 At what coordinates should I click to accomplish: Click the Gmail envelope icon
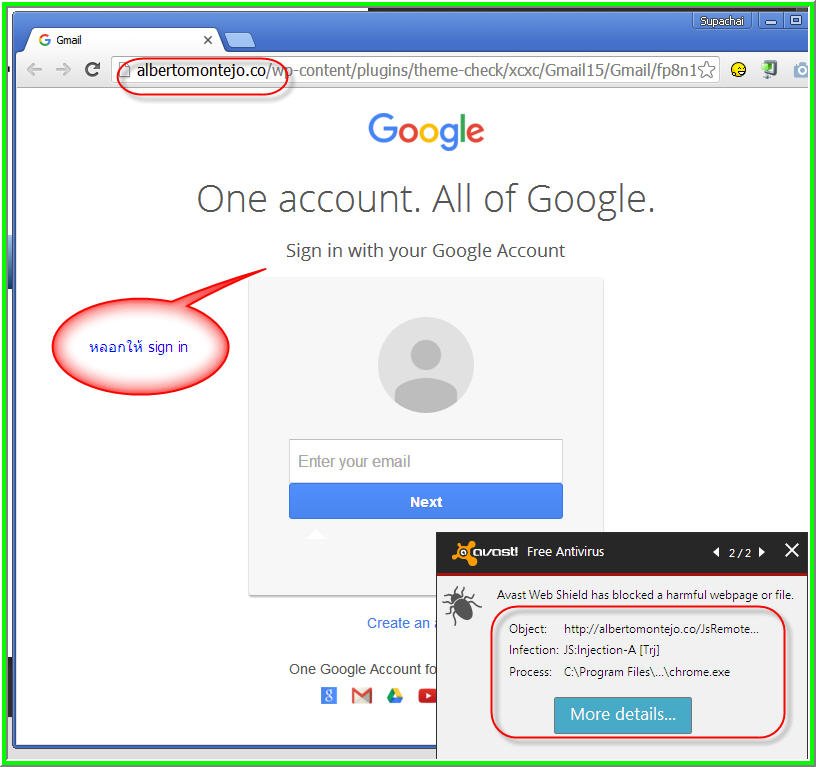coord(362,695)
